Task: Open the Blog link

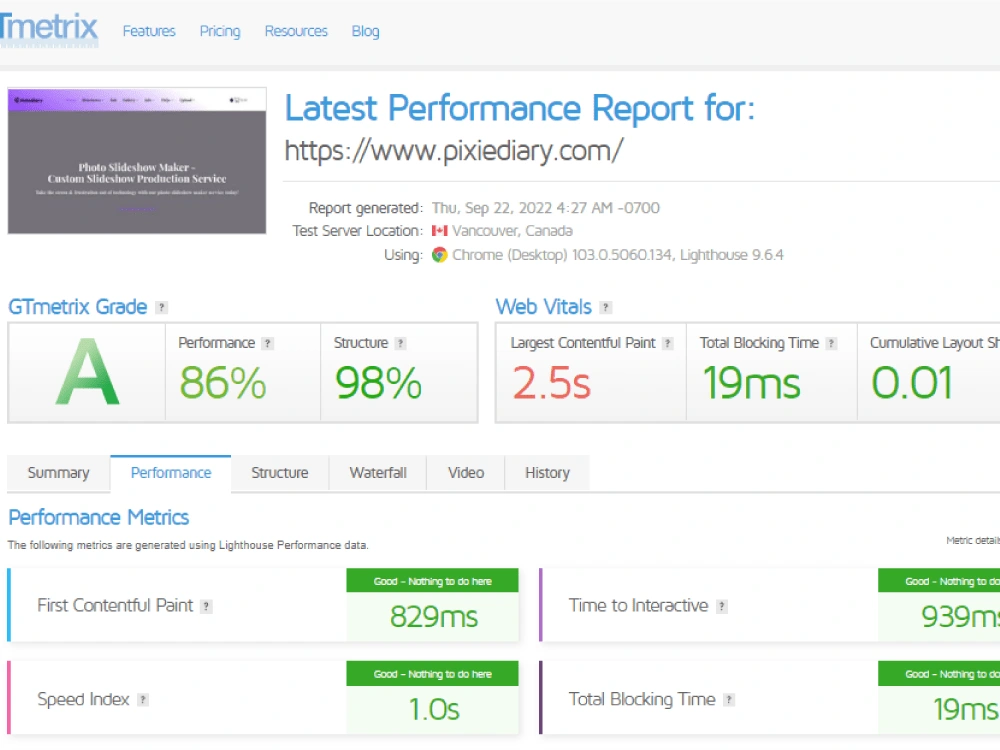Action: (365, 31)
